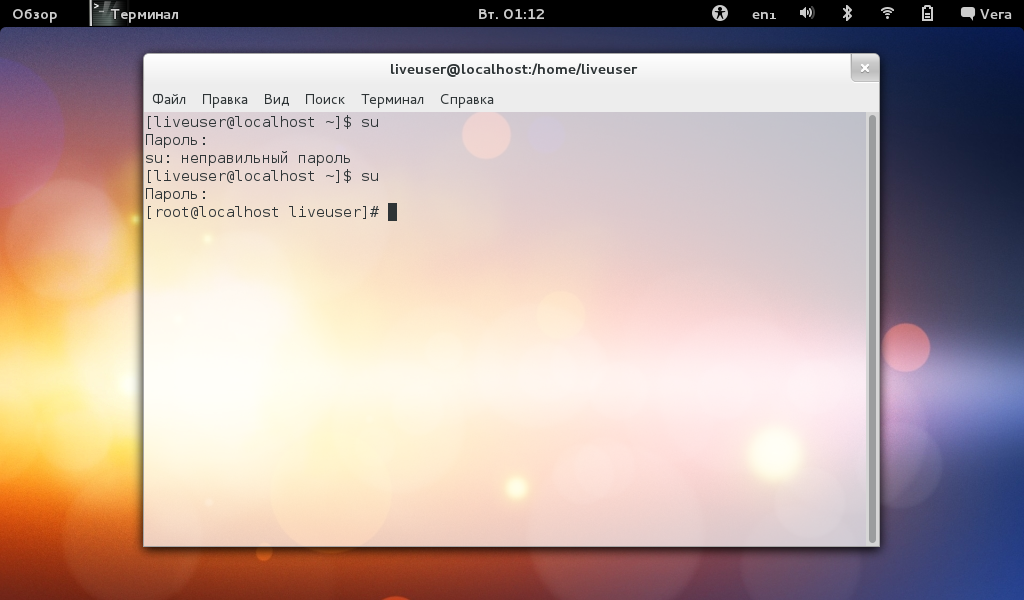Open the Правка menu
Viewport: 1024px width, 600px height.
click(225, 99)
